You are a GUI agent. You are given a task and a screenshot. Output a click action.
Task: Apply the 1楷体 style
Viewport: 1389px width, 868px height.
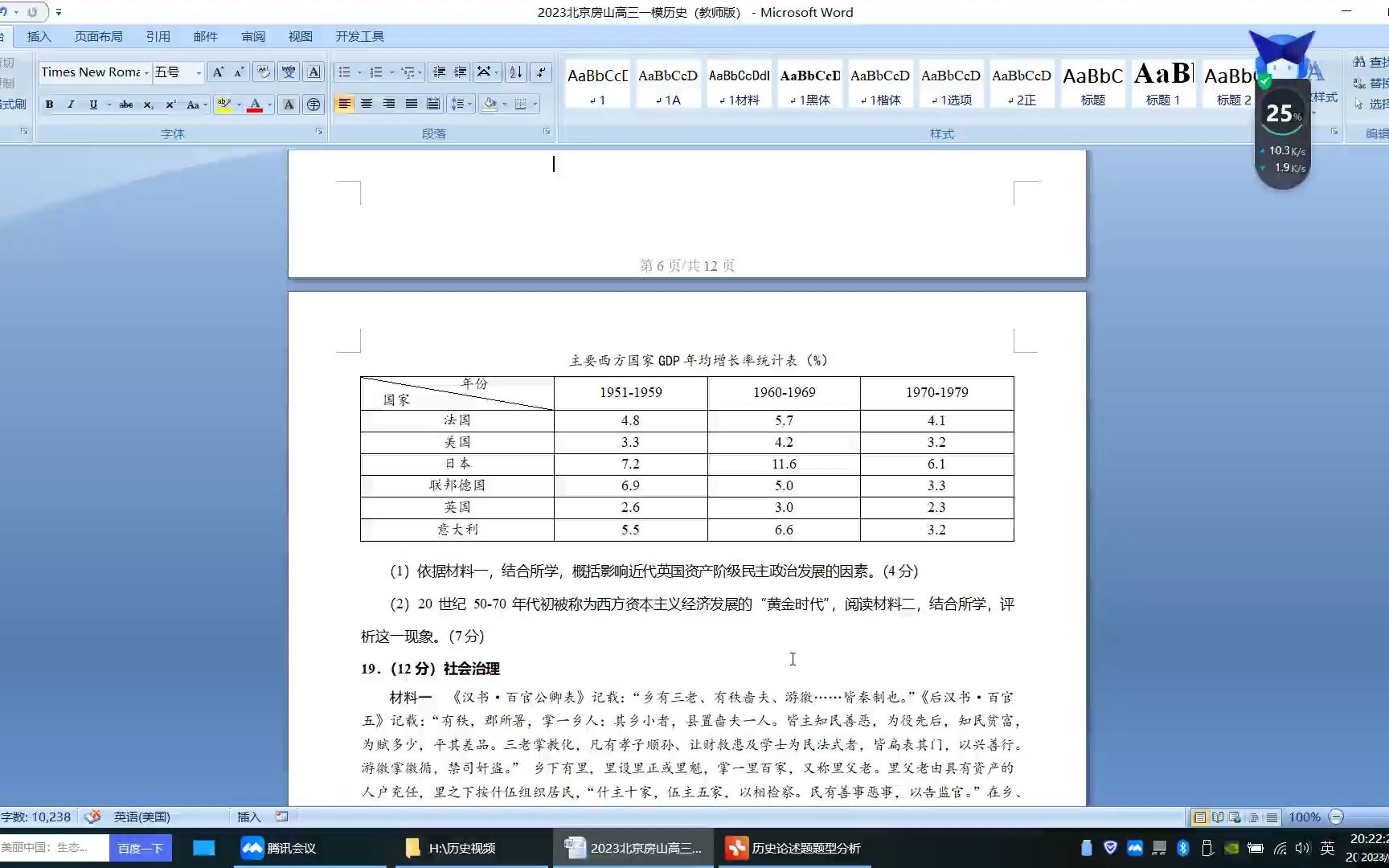(x=880, y=84)
